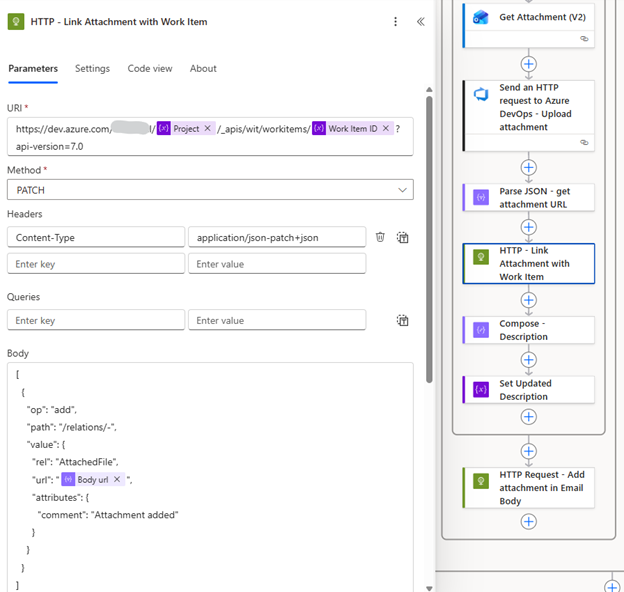This screenshot has width=624, height=592.
Task: Remove the Project token from URI
Action: click(x=207, y=129)
